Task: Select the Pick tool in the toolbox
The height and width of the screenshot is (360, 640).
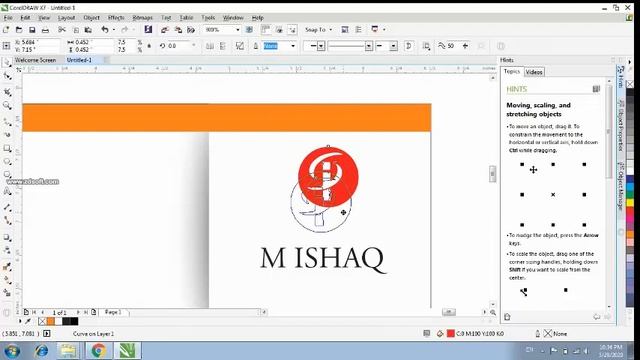Action: [x=7, y=62]
